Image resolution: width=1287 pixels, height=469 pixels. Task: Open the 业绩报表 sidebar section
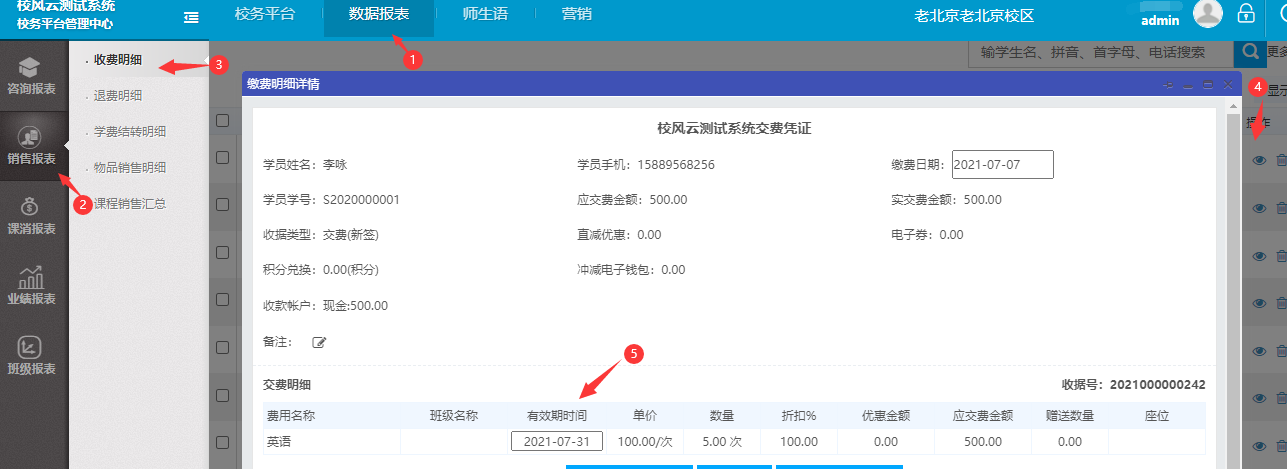coord(31,285)
